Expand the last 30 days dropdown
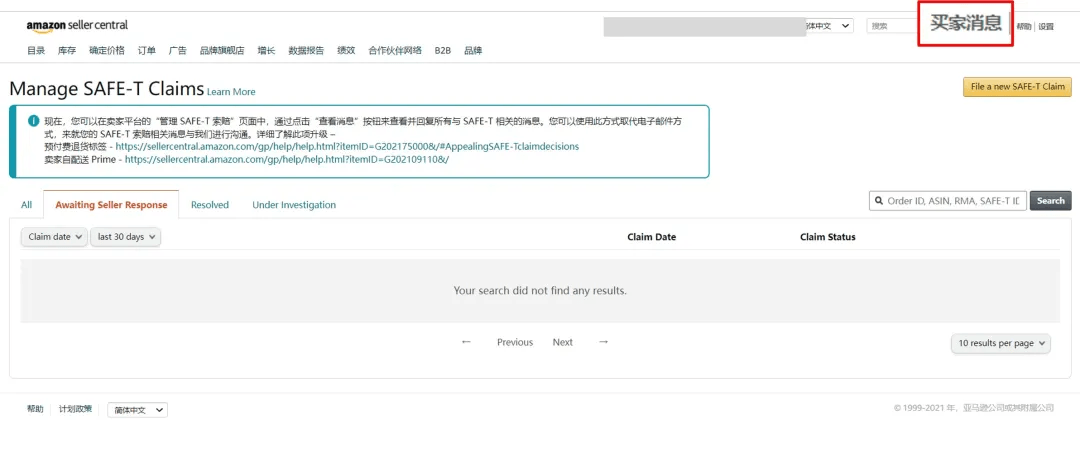Screen dimensions: 1080x458 (x=125, y=237)
